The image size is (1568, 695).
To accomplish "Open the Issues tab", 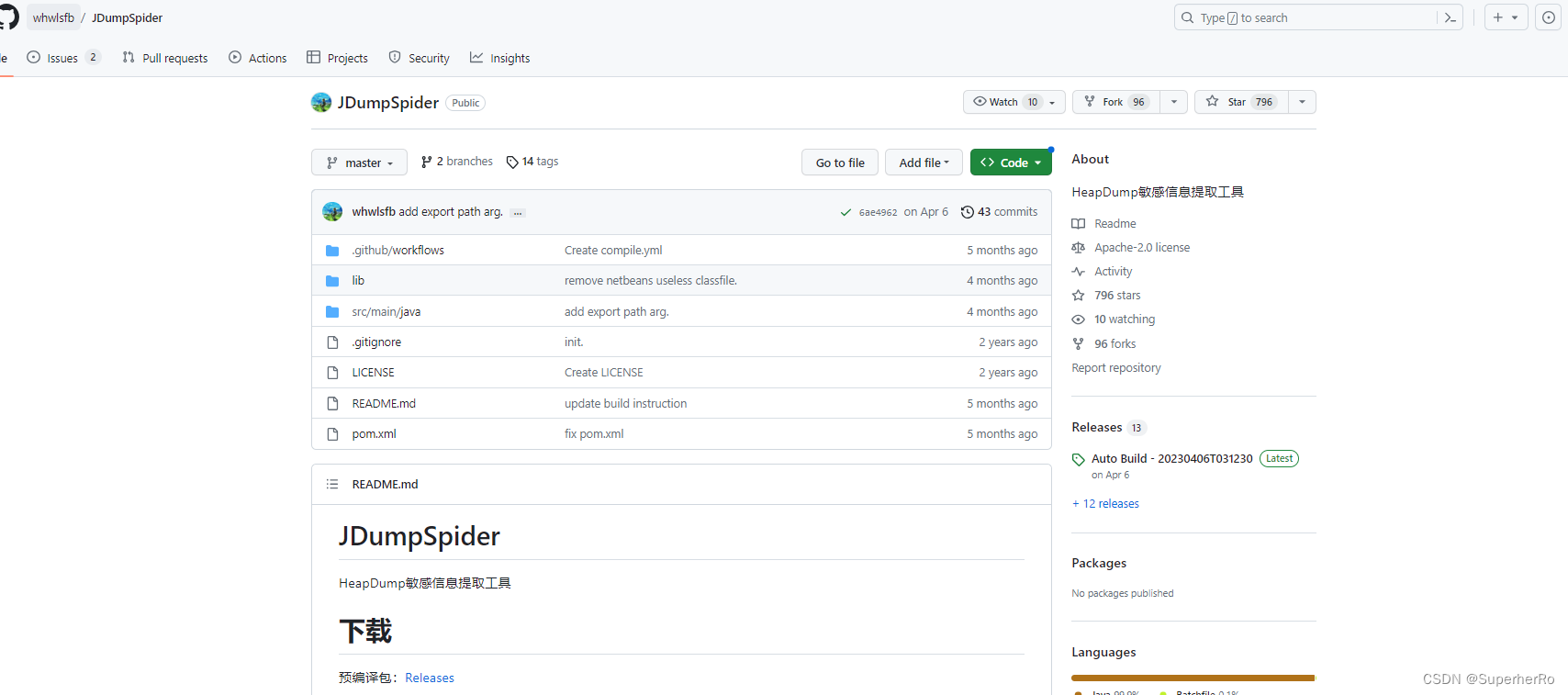I will tap(62, 58).
